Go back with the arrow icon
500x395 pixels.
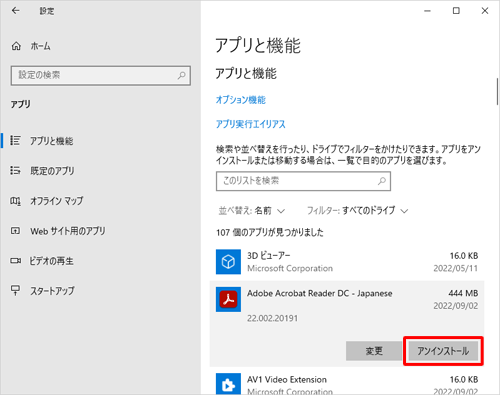point(15,11)
